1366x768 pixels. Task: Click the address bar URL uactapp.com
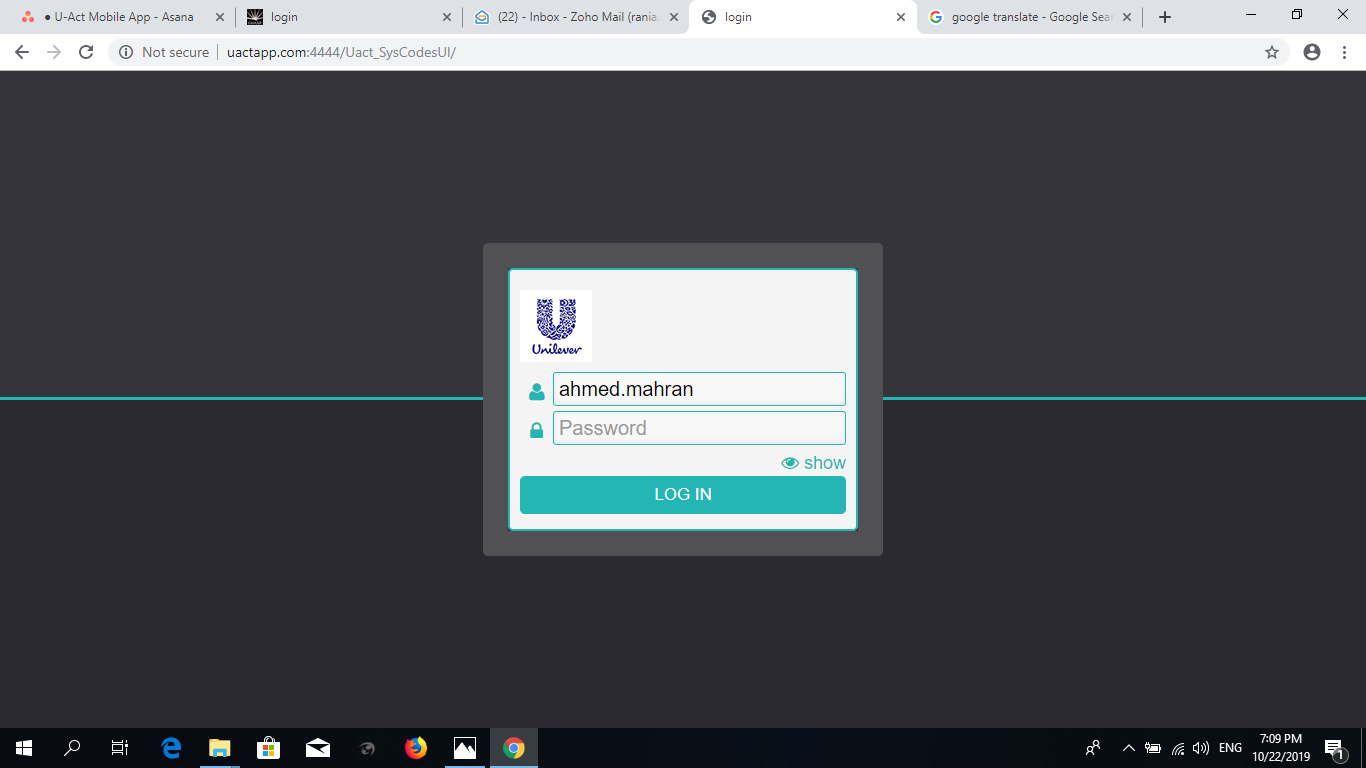341,52
